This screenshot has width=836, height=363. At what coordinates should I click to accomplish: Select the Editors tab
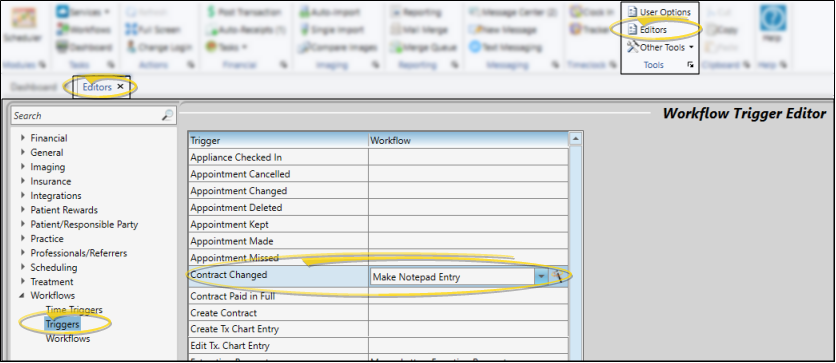(97, 87)
